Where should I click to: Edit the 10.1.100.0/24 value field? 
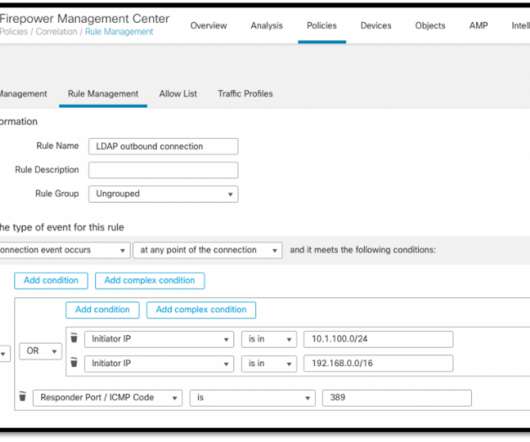(x=378, y=339)
